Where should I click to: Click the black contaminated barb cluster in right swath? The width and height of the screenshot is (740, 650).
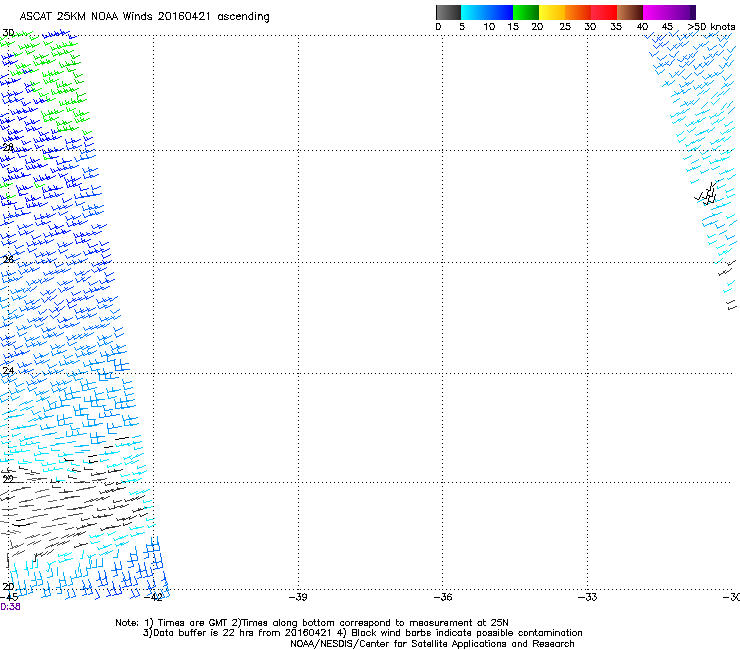click(x=707, y=194)
